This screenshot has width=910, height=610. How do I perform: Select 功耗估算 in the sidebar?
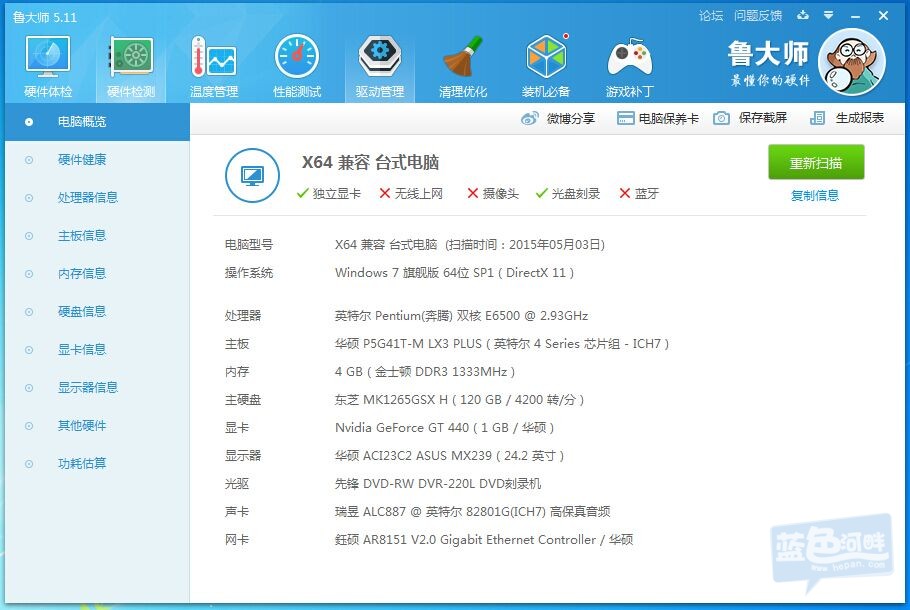click(x=97, y=463)
